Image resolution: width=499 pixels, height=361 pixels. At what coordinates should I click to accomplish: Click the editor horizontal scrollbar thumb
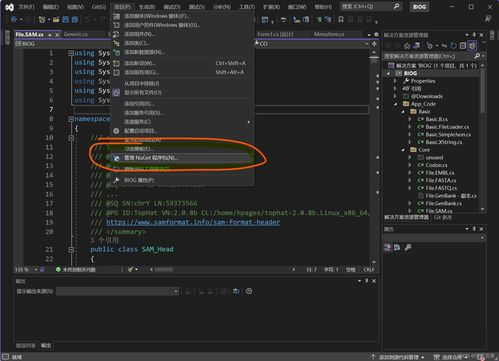tap(164, 269)
